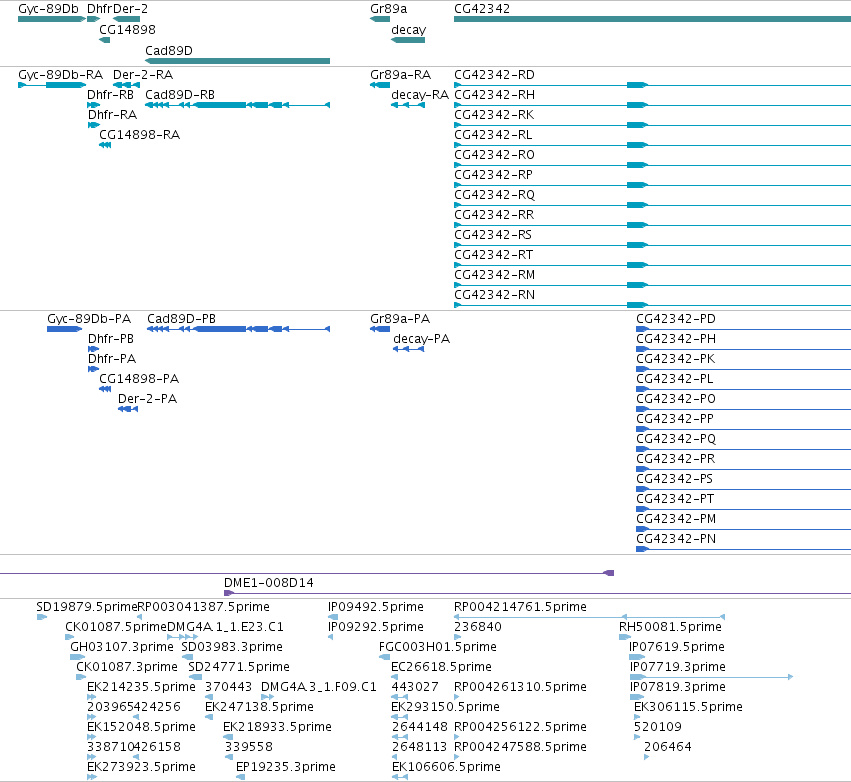Click the CG42342-RT transcript label
Image resolution: width=851 pixels, height=782 pixels.
[x=493, y=255]
